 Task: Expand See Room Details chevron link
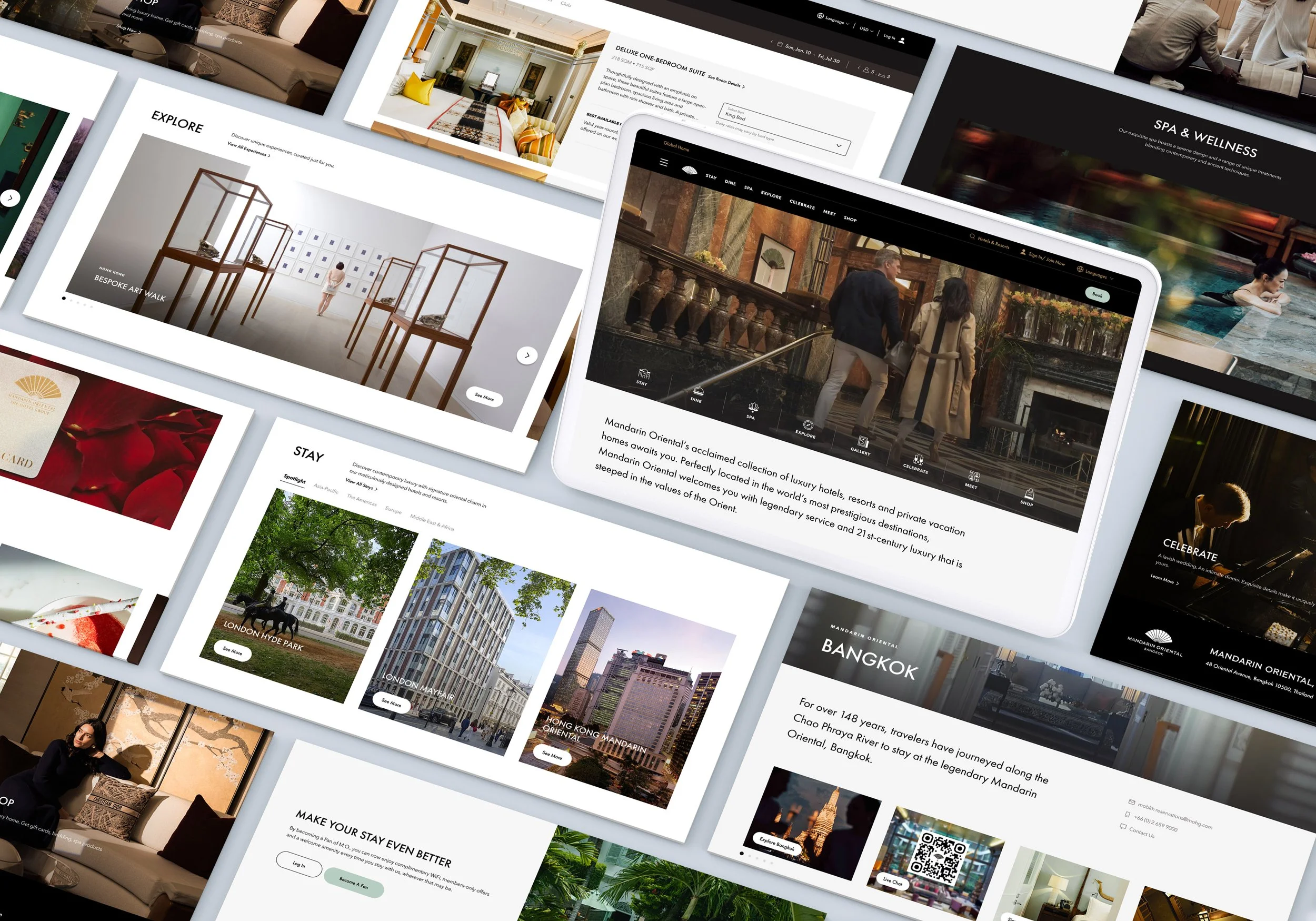[x=726, y=82]
